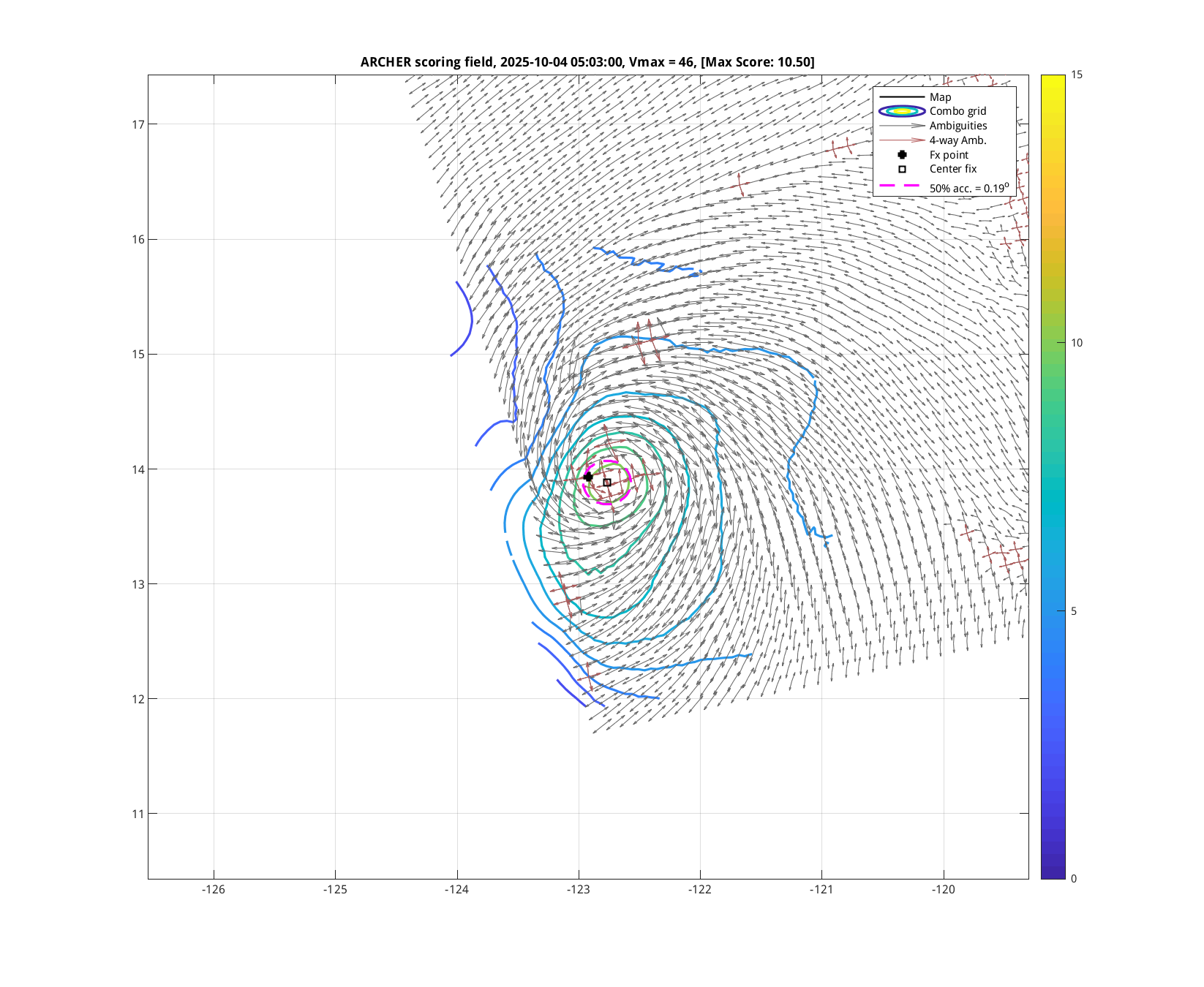Screen dimensions: 1204x987
Task: Click the dark blue bottom of the colorbar
Action: coord(1053,873)
